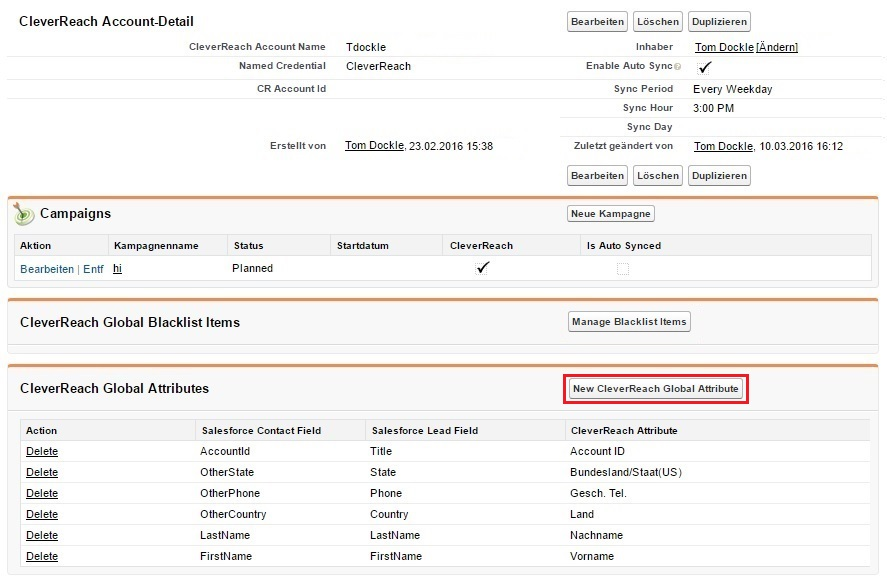Open Tom Dockle link in Erstellt von
Viewport: 887px width, 585px height.
(x=374, y=145)
